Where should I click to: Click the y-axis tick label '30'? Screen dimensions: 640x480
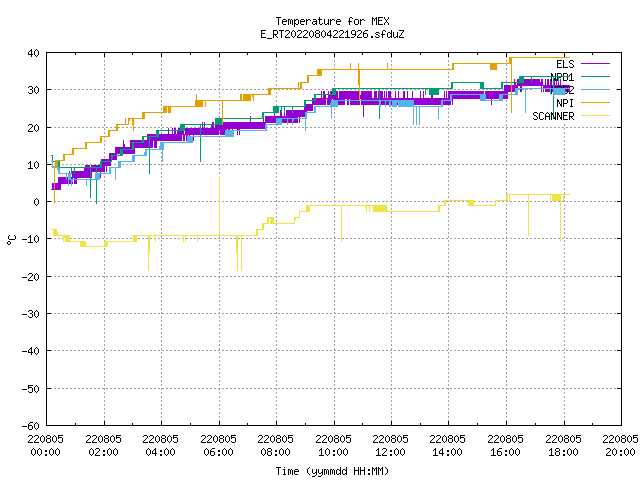33,90
